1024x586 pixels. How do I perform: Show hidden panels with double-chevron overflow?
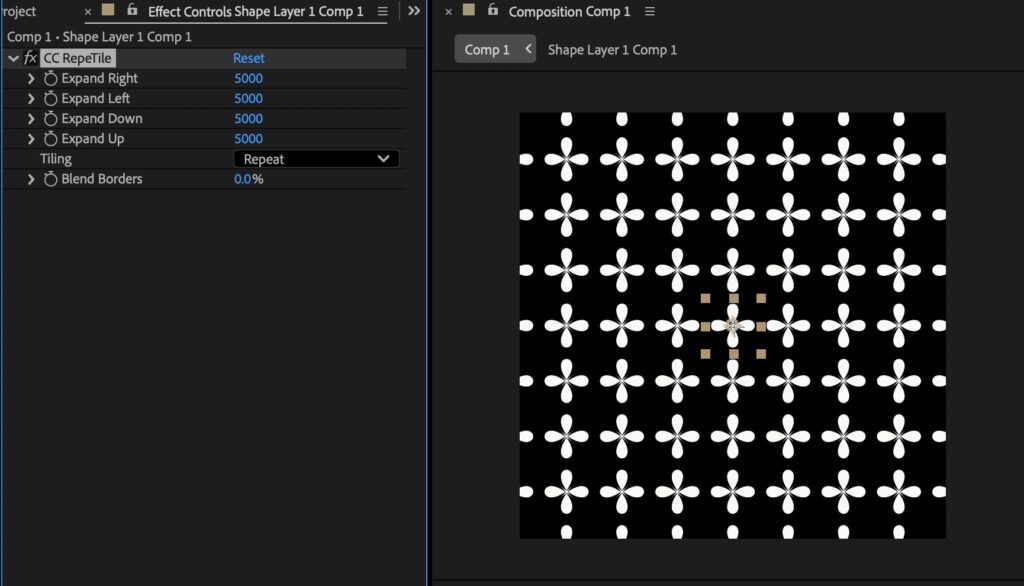click(414, 11)
